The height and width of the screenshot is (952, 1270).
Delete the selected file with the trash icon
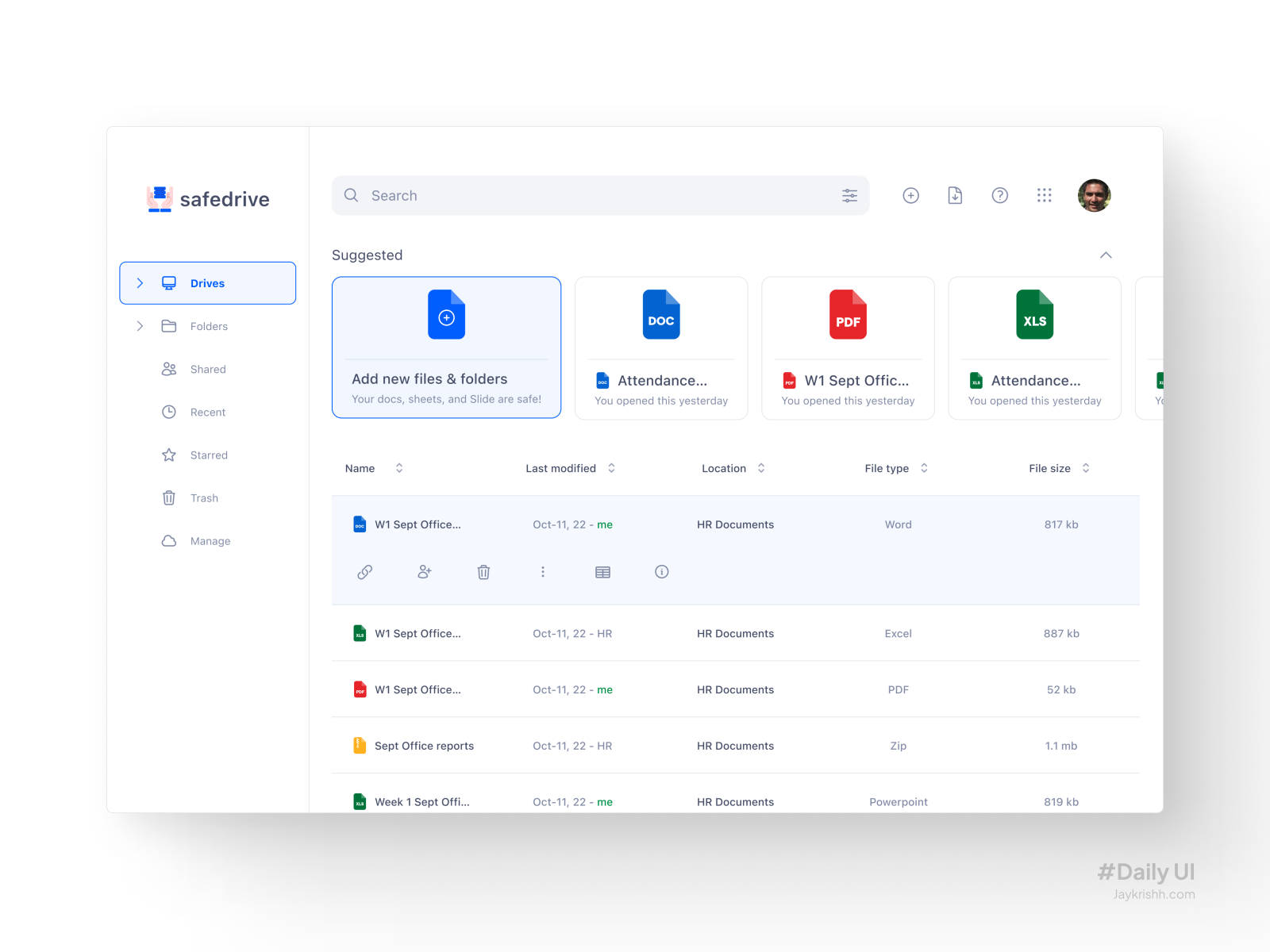tap(483, 571)
